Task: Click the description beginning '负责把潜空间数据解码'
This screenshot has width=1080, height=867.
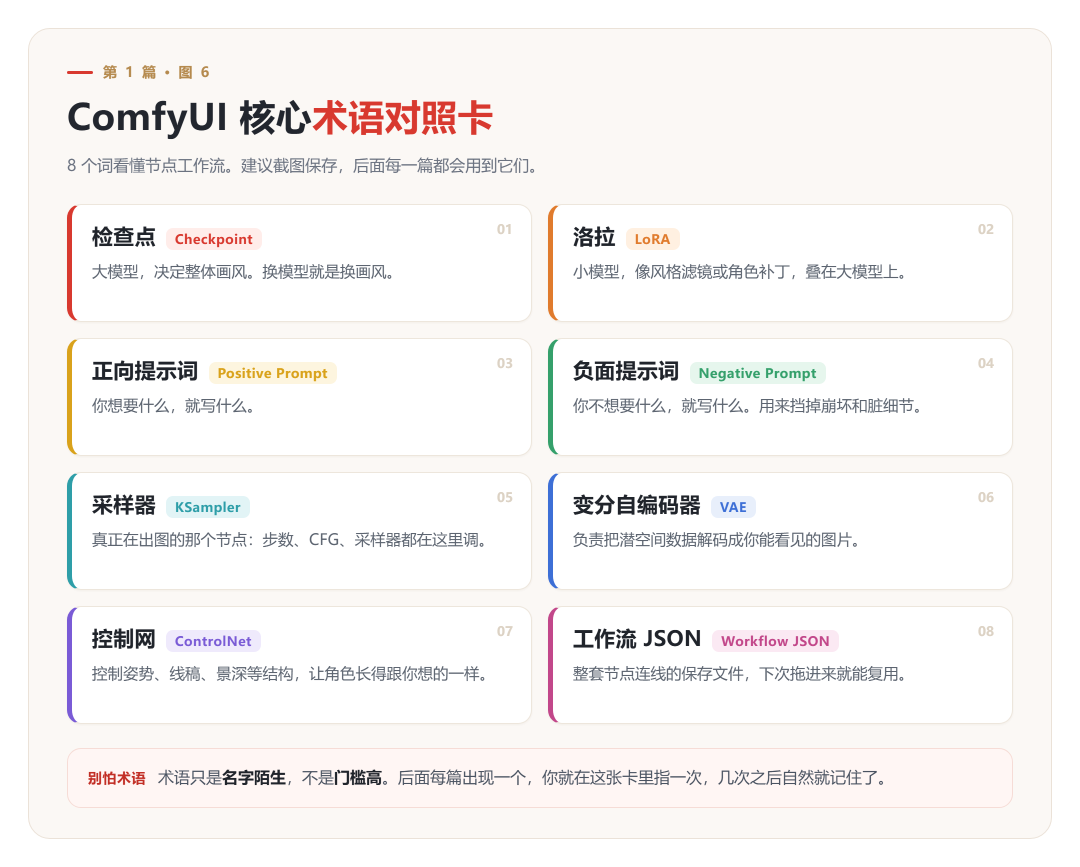Action: 716,540
